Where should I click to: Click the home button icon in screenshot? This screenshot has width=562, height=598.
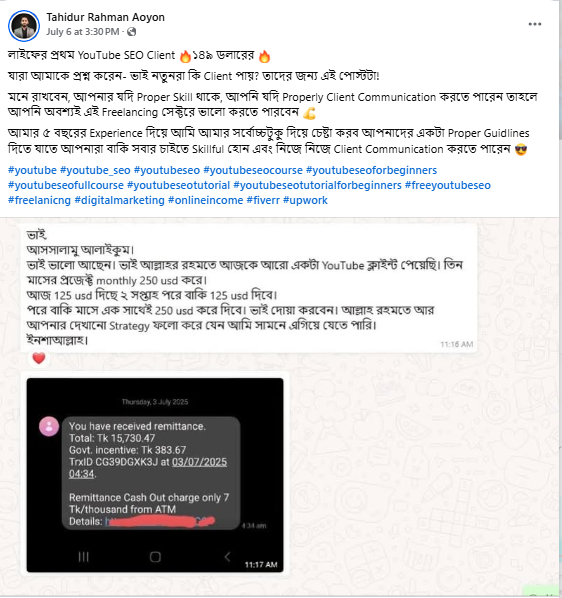(155, 557)
